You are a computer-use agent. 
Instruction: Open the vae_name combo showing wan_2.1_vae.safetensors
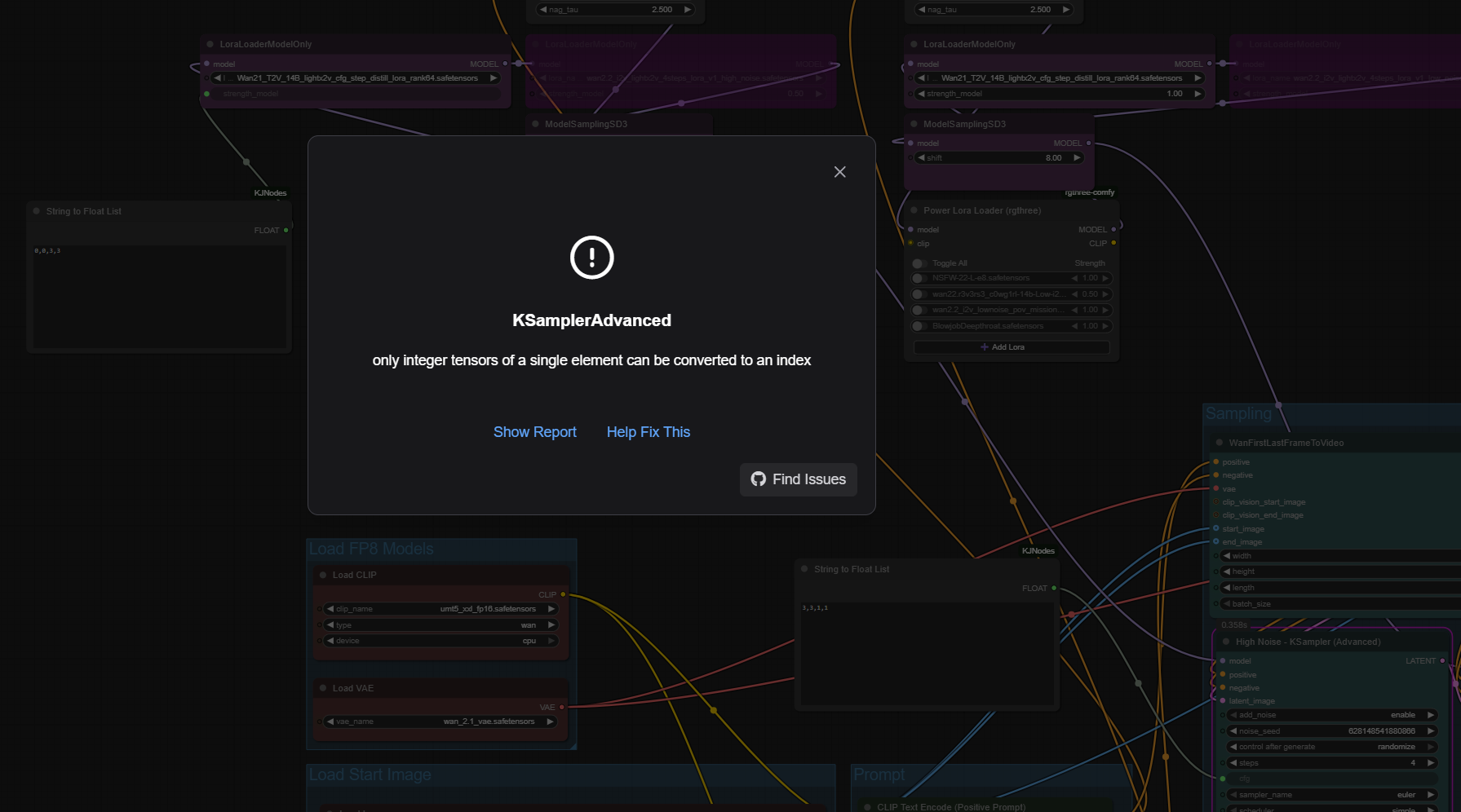click(x=441, y=722)
